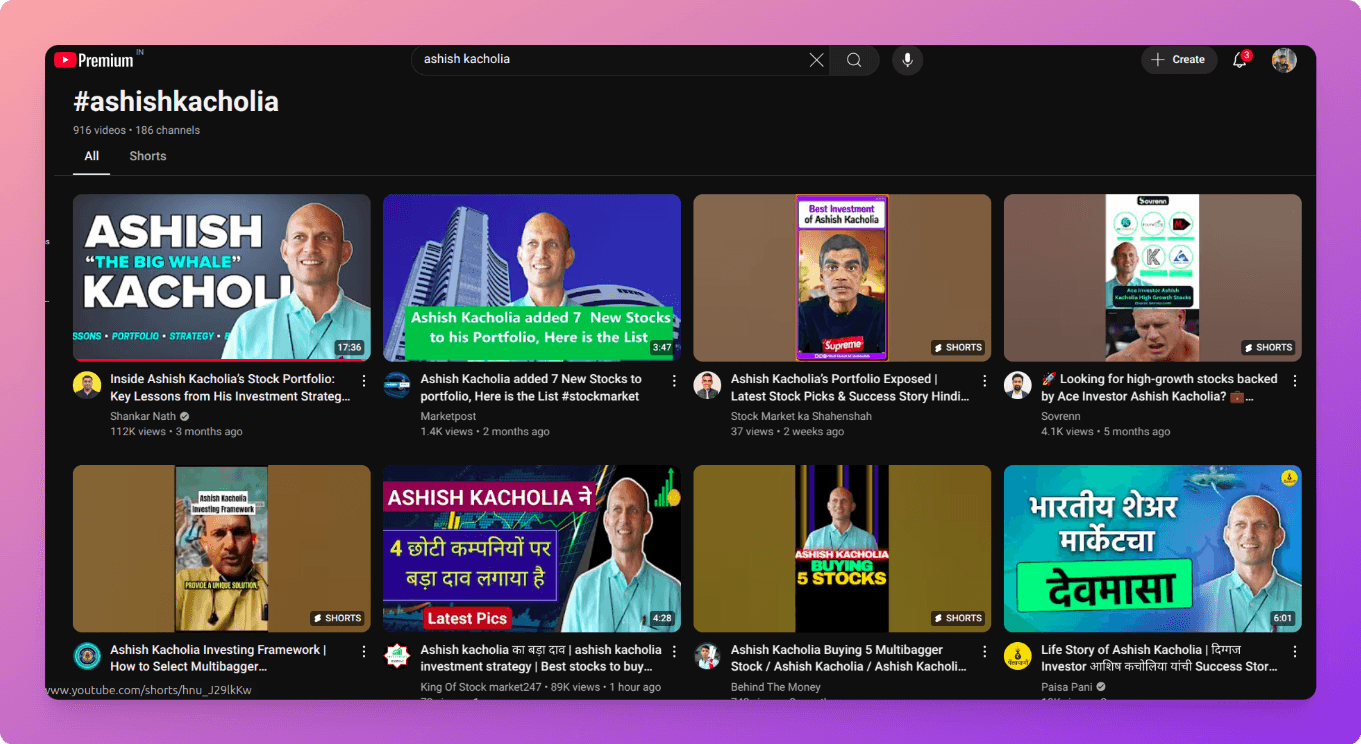Open the account profile avatar
Viewport: 1361px width, 744px height.
tap(1284, 60)
